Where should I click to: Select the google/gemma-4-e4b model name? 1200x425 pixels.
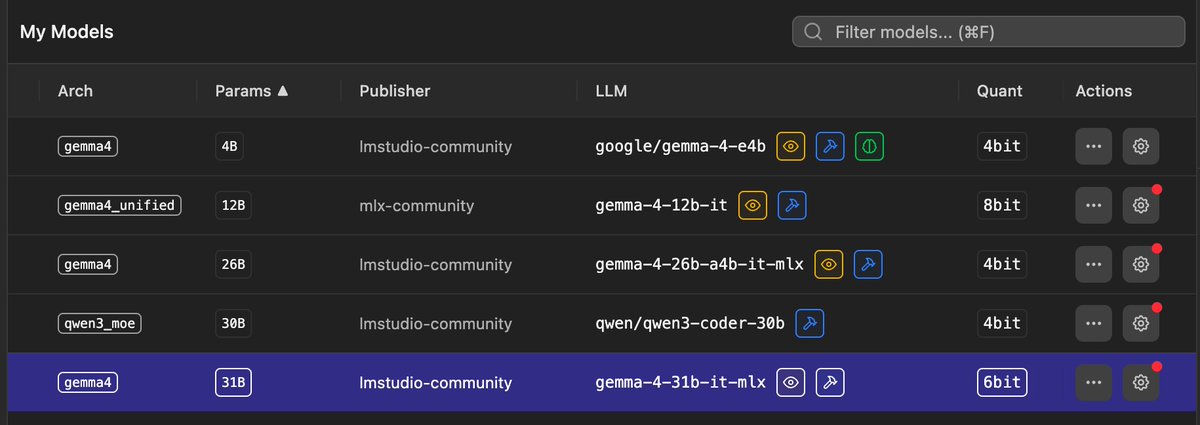pyautogui.click(x=680, y=147)
